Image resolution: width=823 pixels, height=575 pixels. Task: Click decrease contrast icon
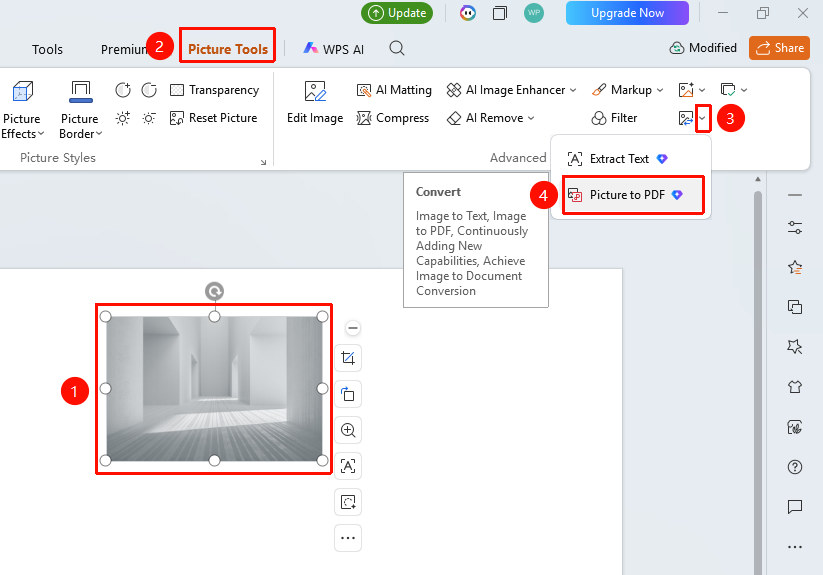(x=149, y=90)
